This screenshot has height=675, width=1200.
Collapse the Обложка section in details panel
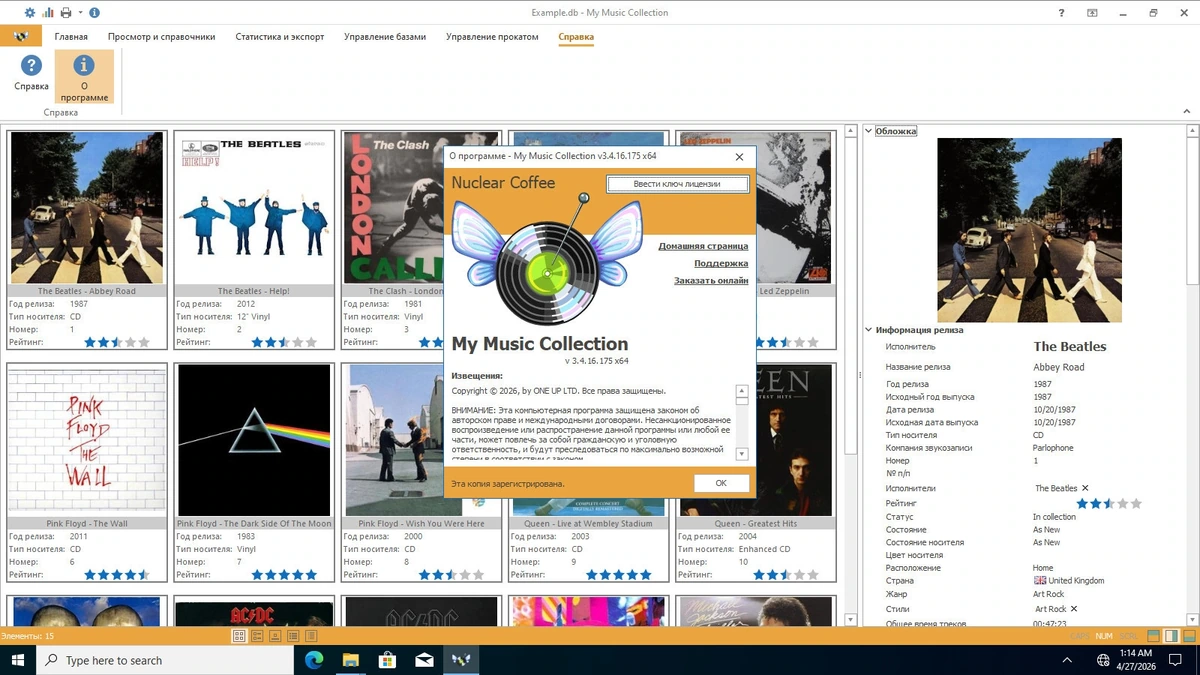(x=868, y=131)
